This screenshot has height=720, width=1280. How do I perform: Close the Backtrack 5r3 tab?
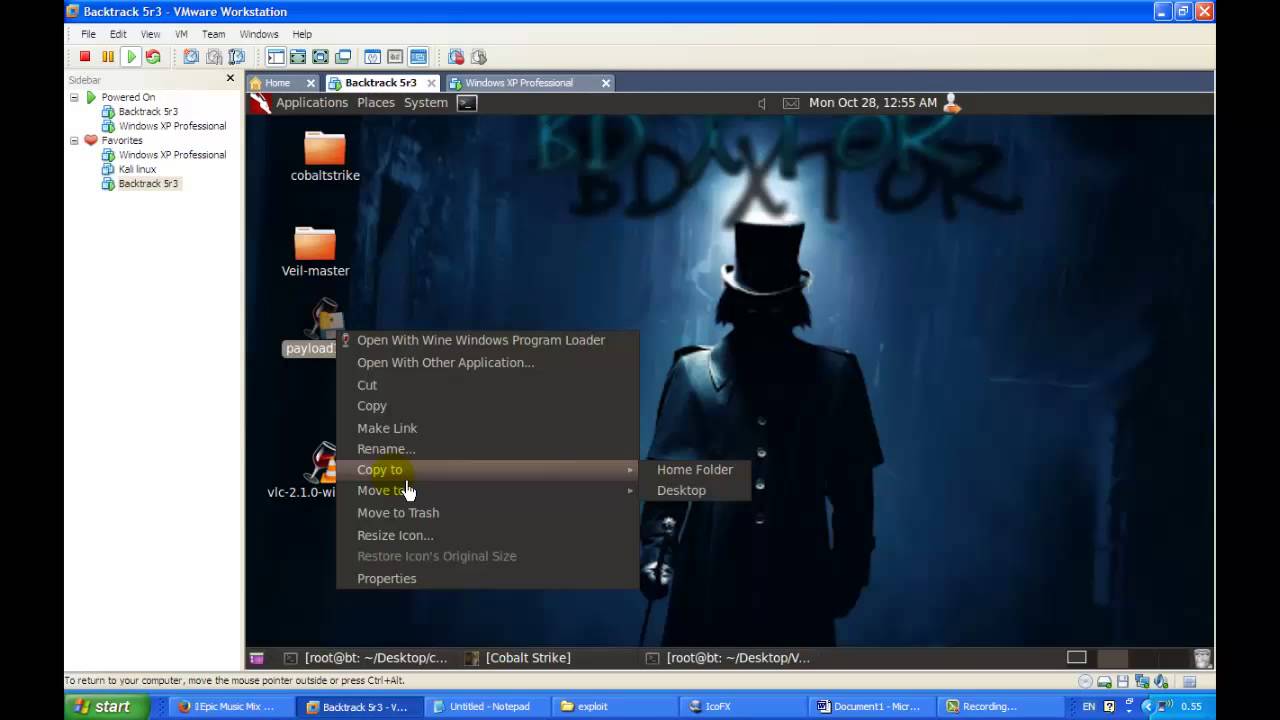pos(431,83)
